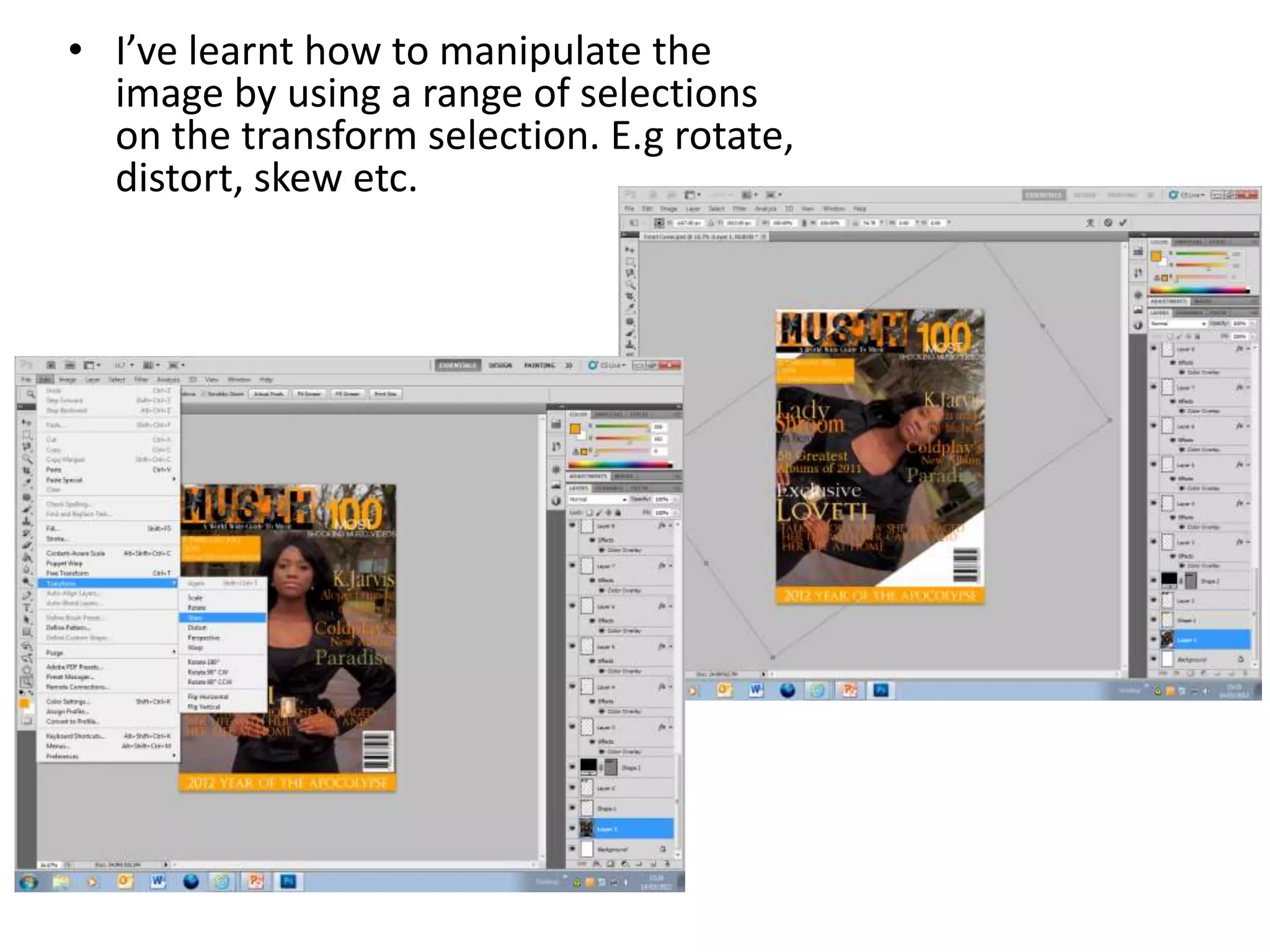
Task: Choose Distort in Transform submenu
Action: point(223,627)
